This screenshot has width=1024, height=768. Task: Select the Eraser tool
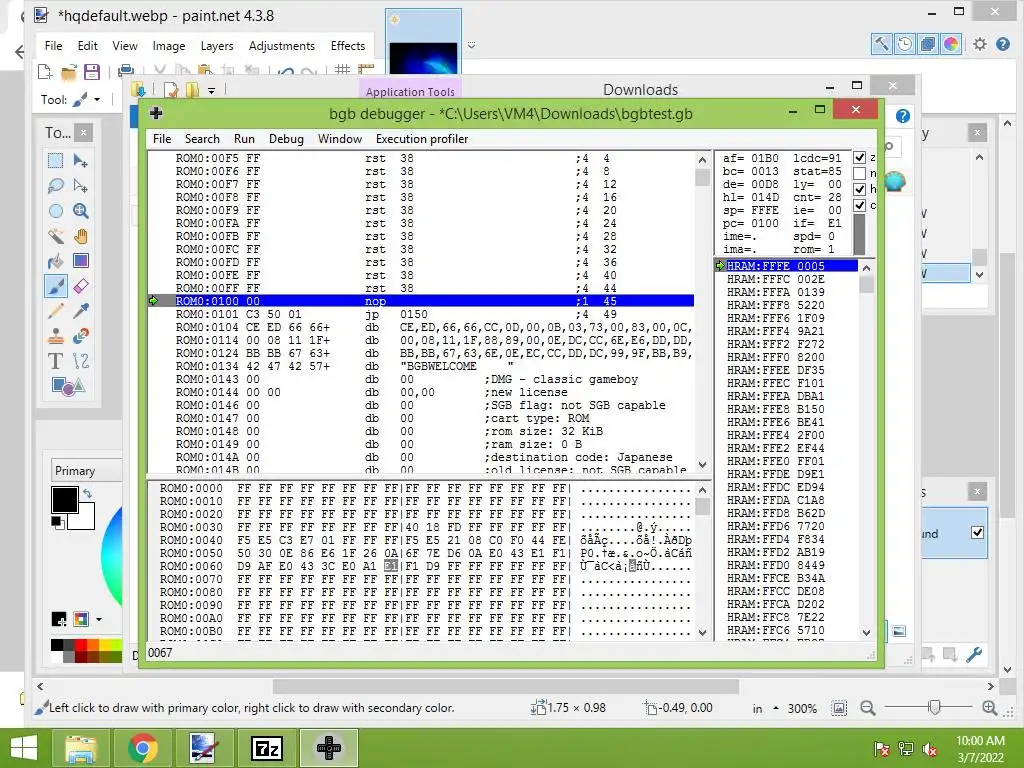(81, 286)
